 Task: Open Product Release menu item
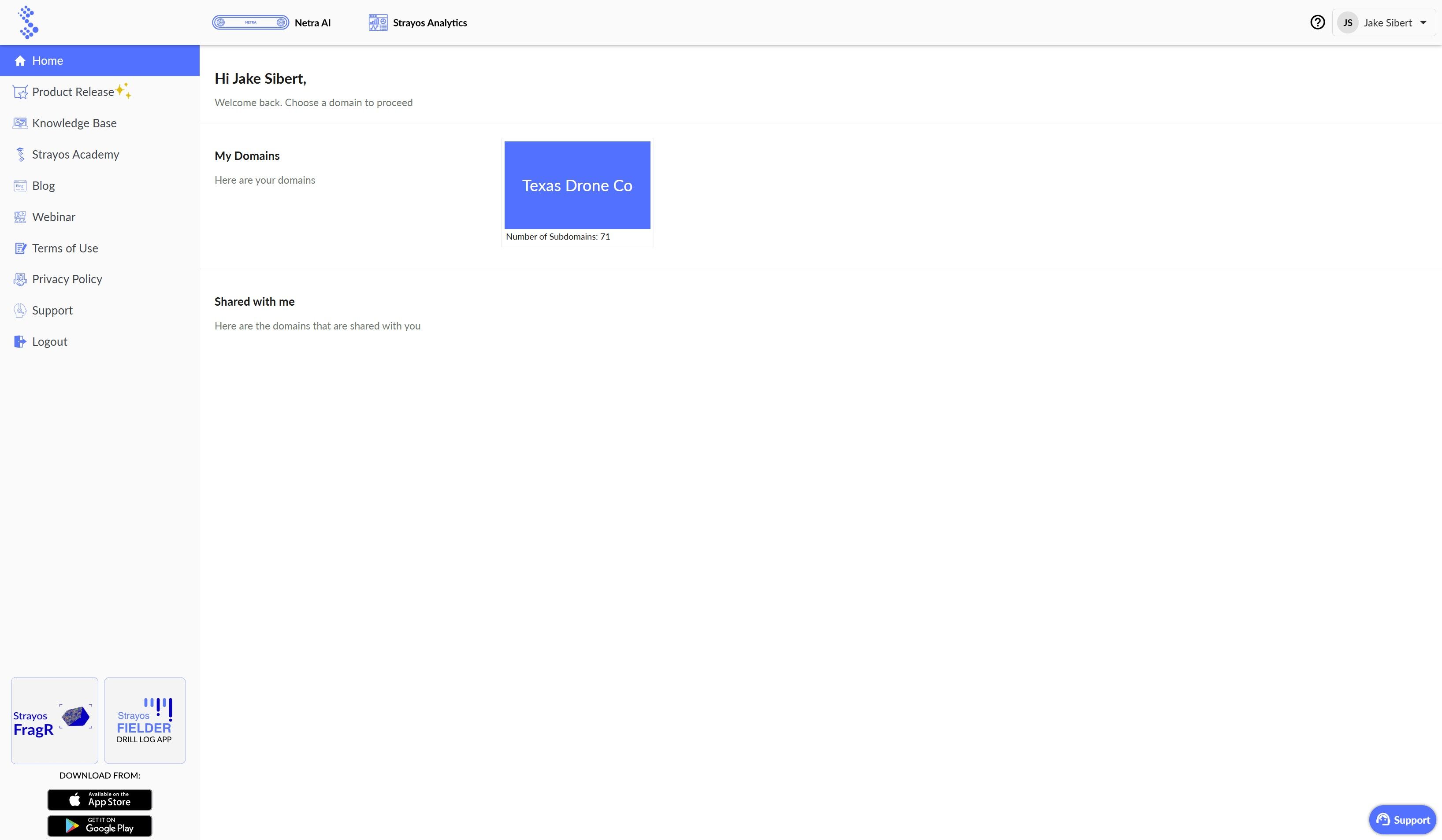100,92
